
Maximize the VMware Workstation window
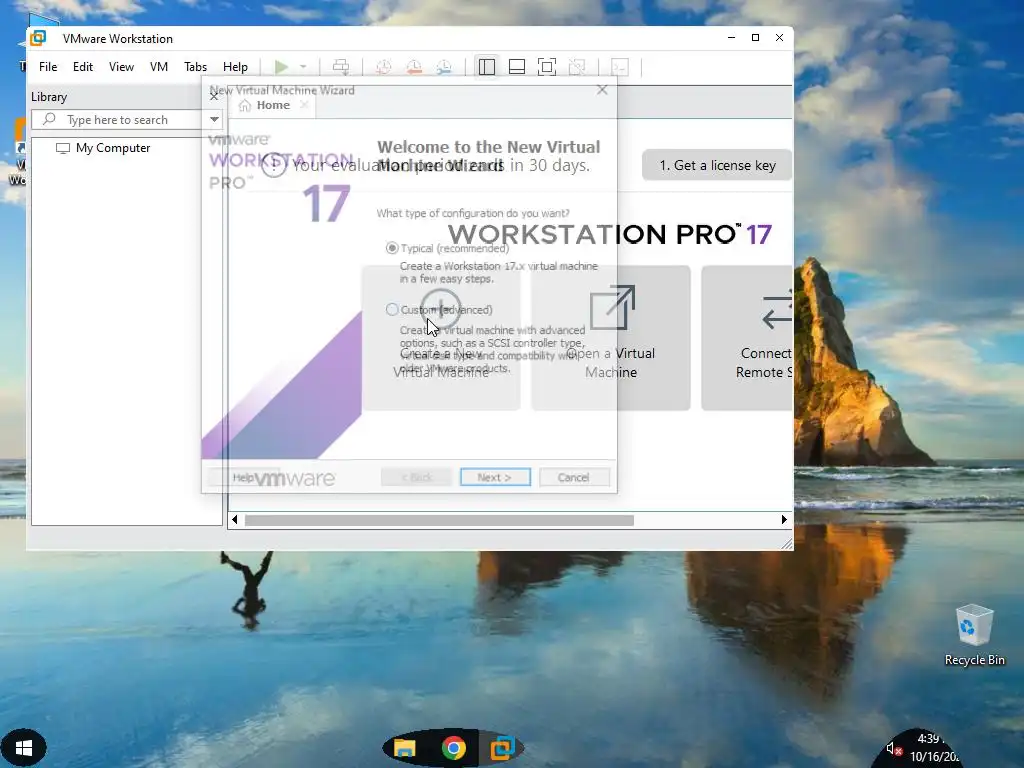[x=756, y=38]
